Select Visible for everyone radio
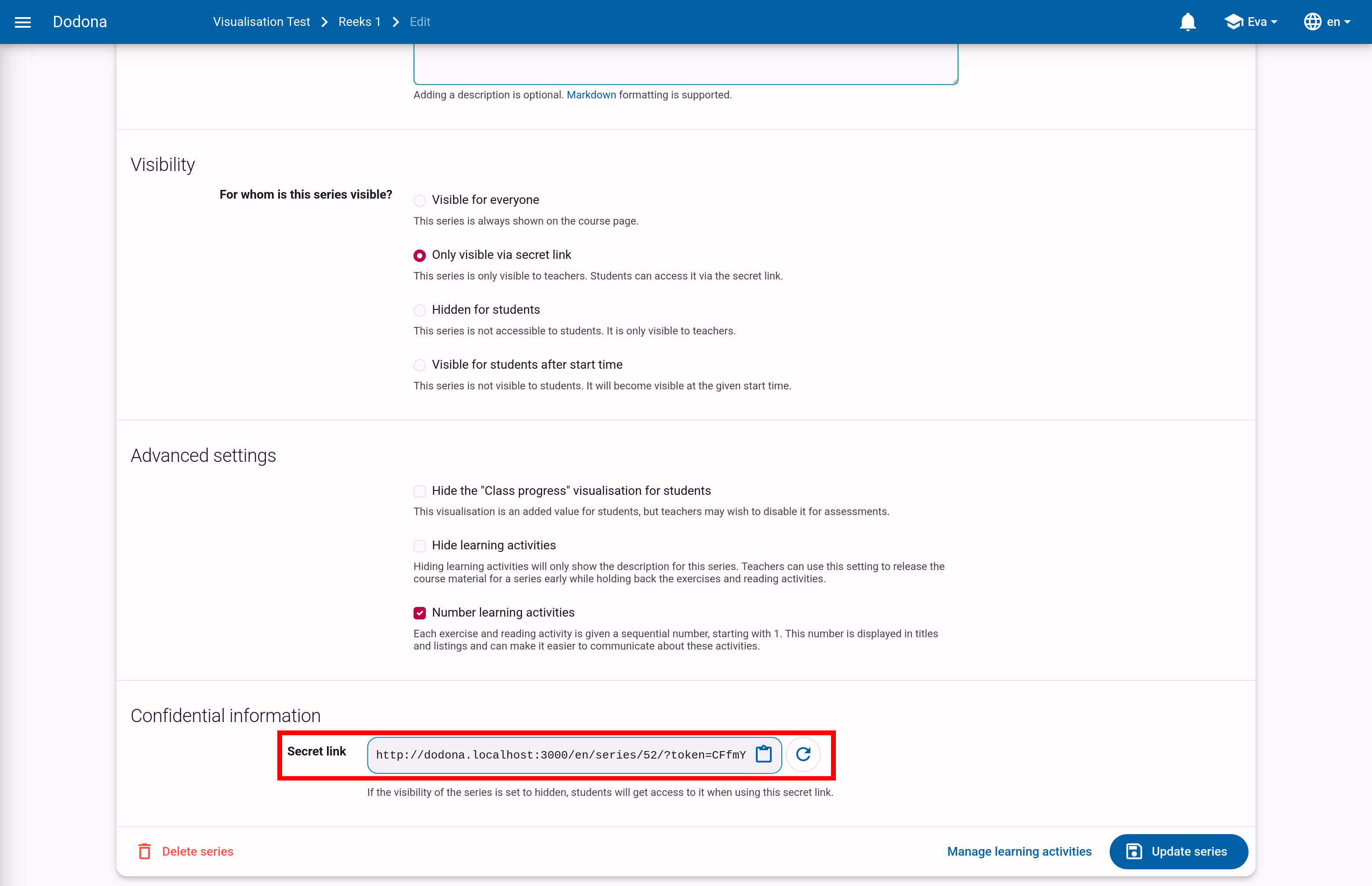This screenshot has width=1372, height=886. click(x=419, y=200)
